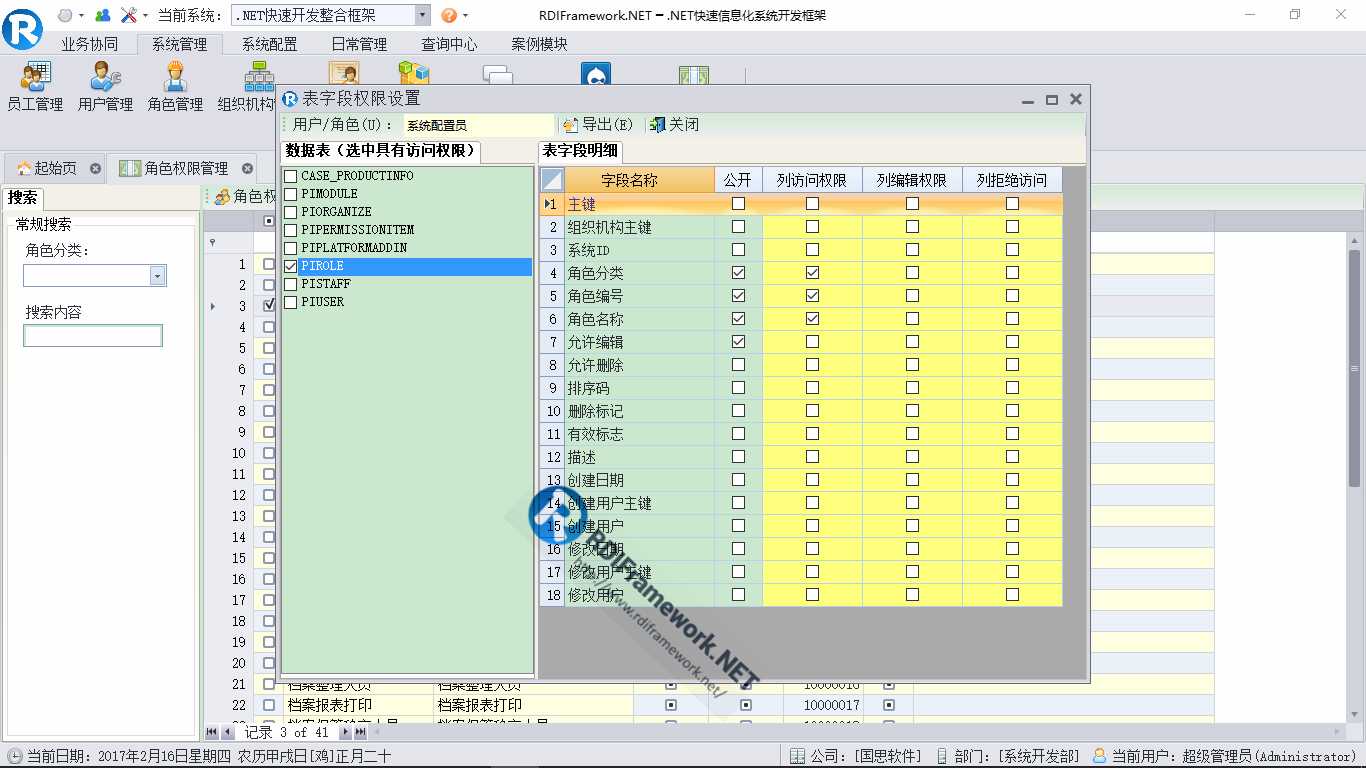The image size is (1366, 768).
Task: Focus the 搜索内容 input field
Action: pyautogui.click(x=93, y=336)
